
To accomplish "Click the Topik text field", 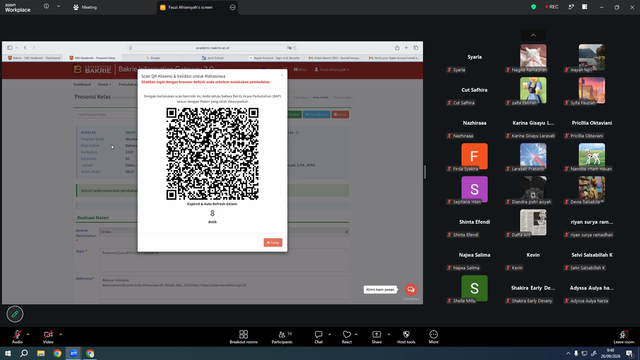I will click(224, 260).
